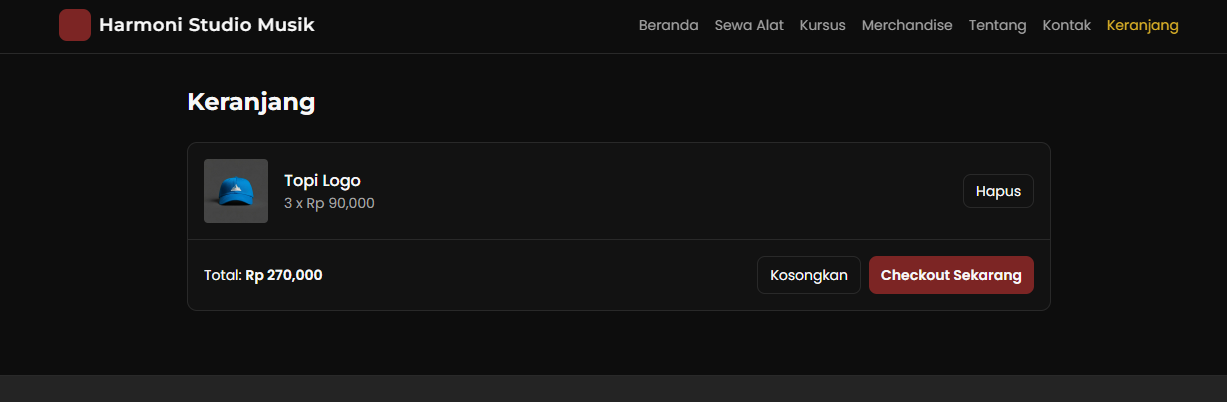Remove Topi Logo with Hapus button
The image size is (1227, 402).
(998, 191)
